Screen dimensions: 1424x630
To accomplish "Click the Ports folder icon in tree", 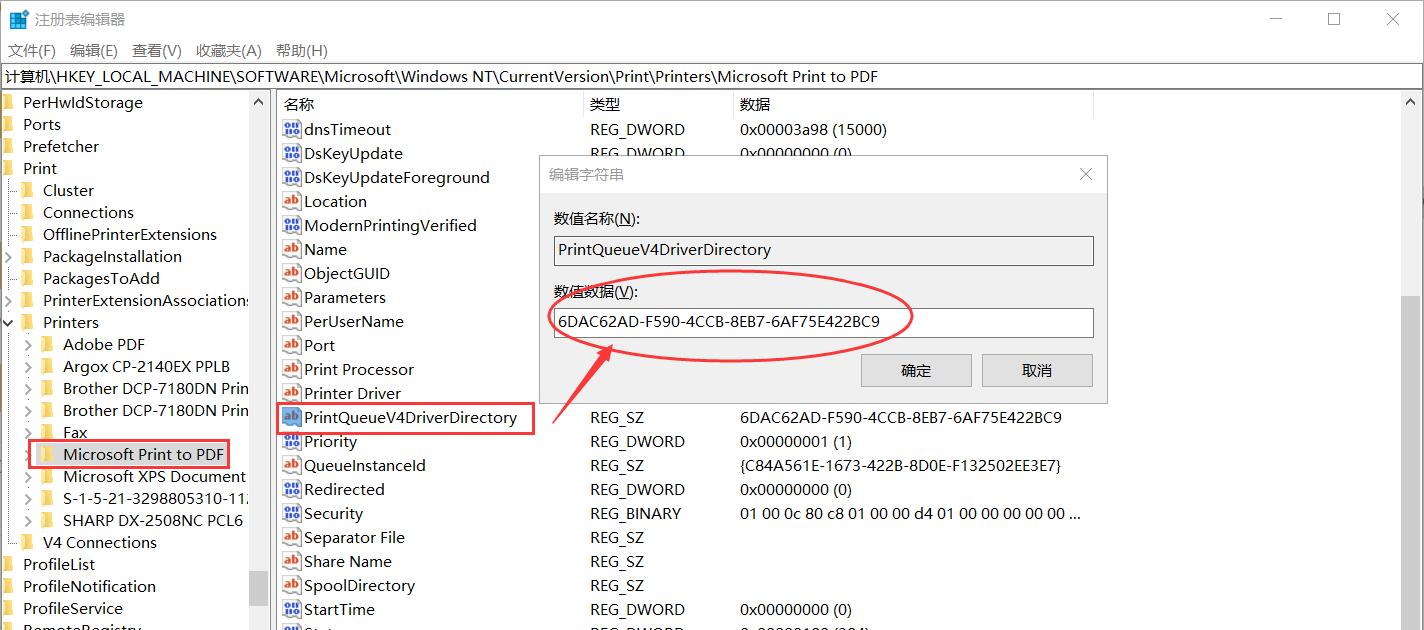I will point(8,124).
